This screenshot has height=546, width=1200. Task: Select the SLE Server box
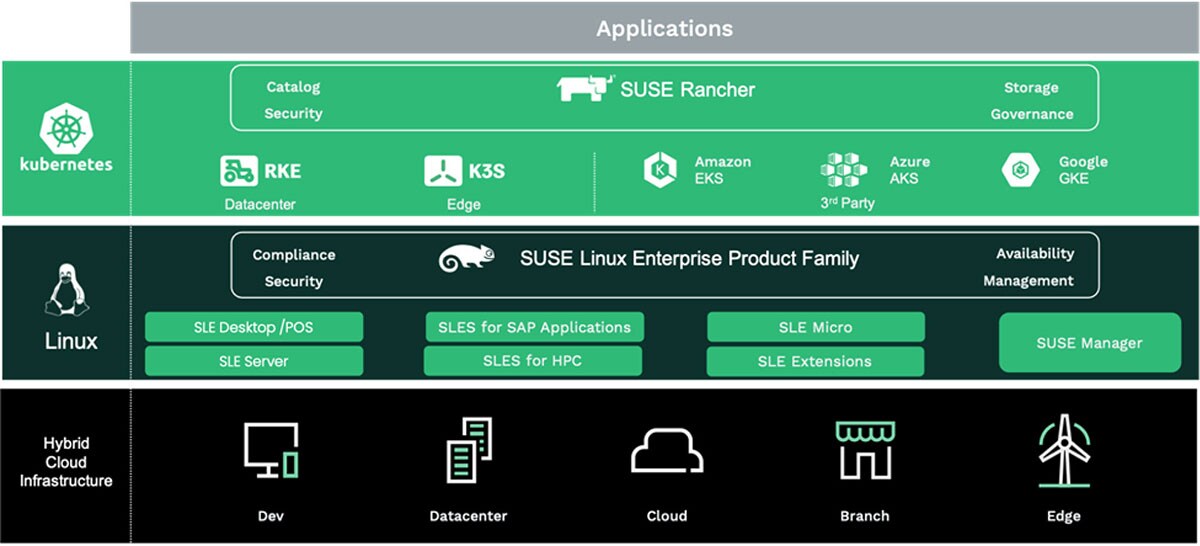(x=254, y=361)
